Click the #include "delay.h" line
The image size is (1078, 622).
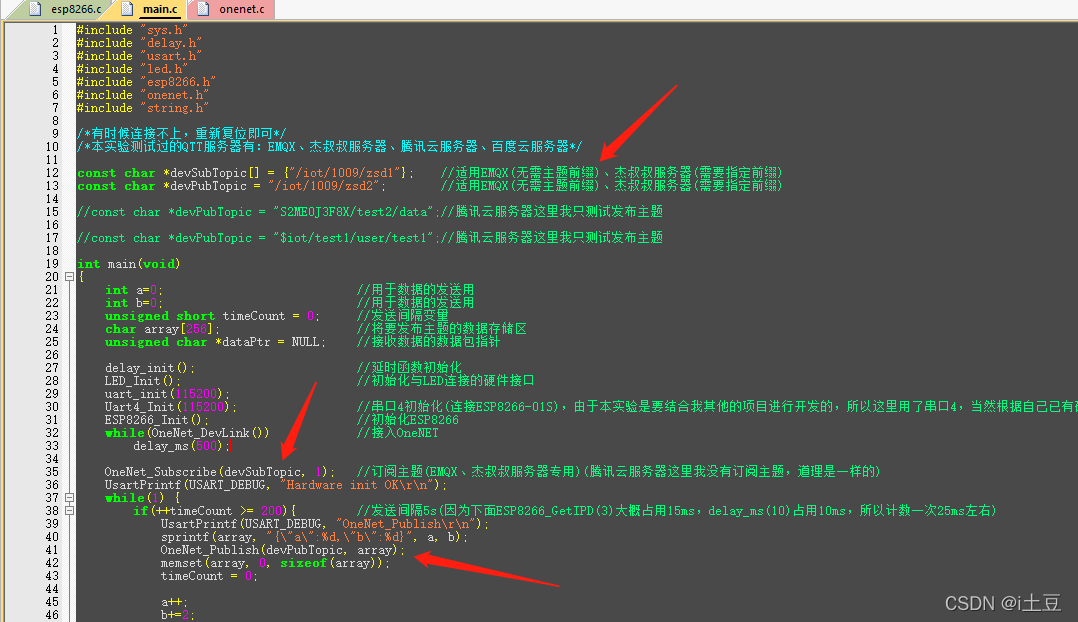140,43
